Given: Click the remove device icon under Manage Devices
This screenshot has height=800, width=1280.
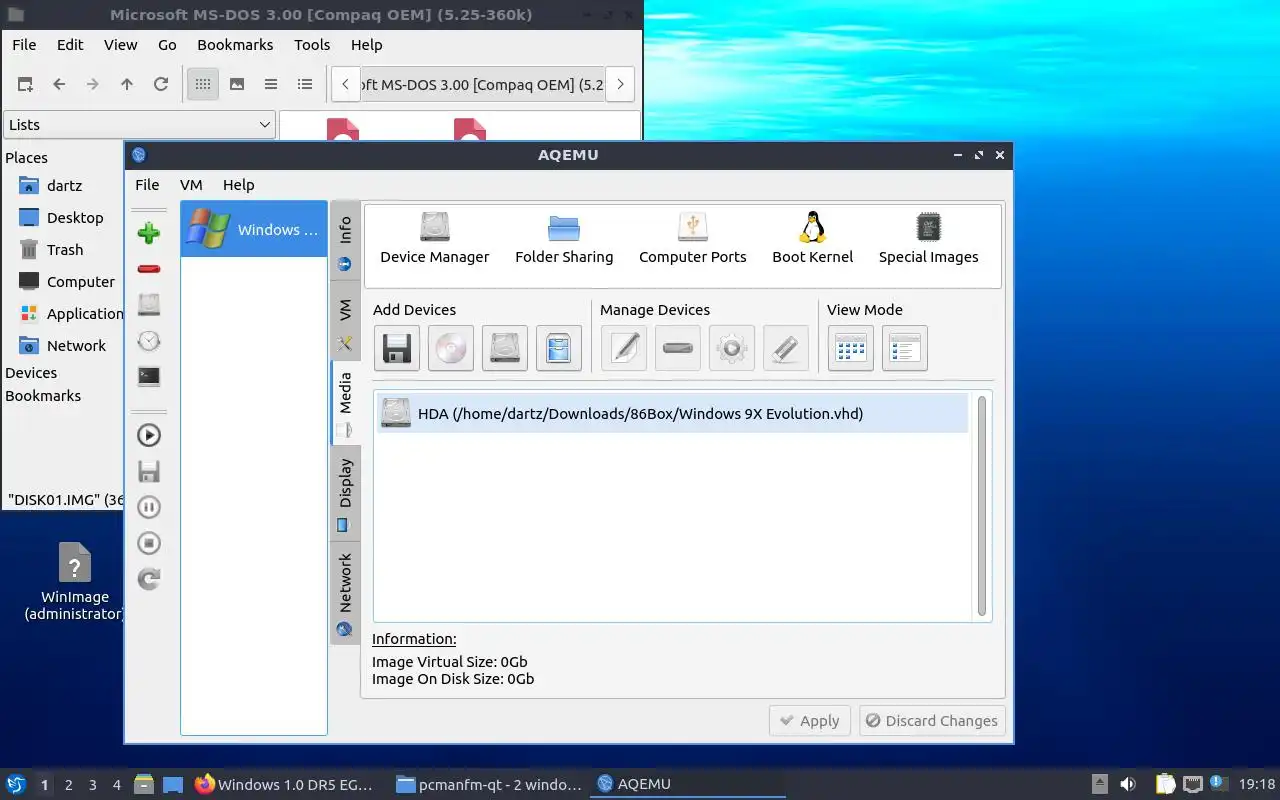Looking at the screenshot, I should 678,349.
